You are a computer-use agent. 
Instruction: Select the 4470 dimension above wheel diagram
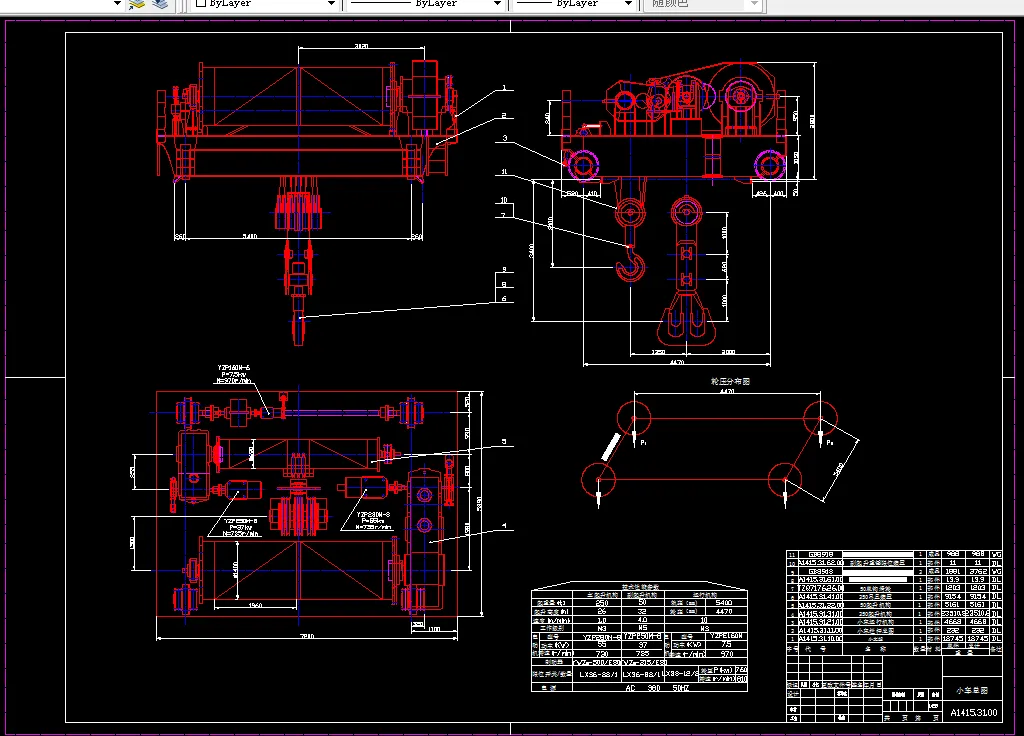pos(727,391)
